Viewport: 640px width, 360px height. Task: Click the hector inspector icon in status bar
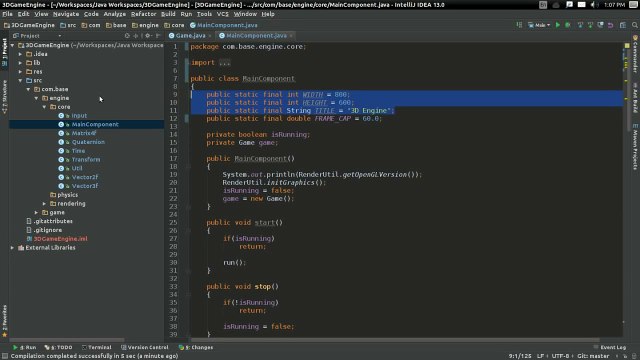634,356
